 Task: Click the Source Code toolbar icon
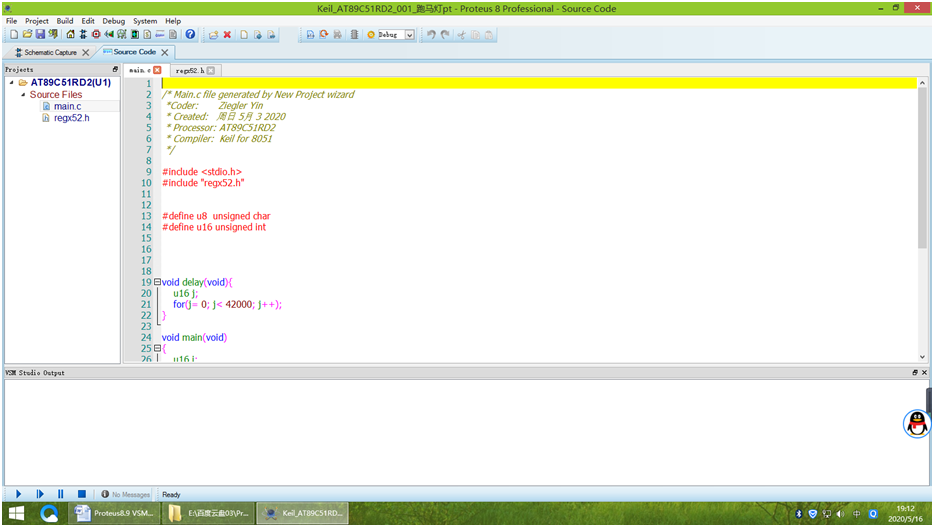pyautogui.click(x=160, y=35)
